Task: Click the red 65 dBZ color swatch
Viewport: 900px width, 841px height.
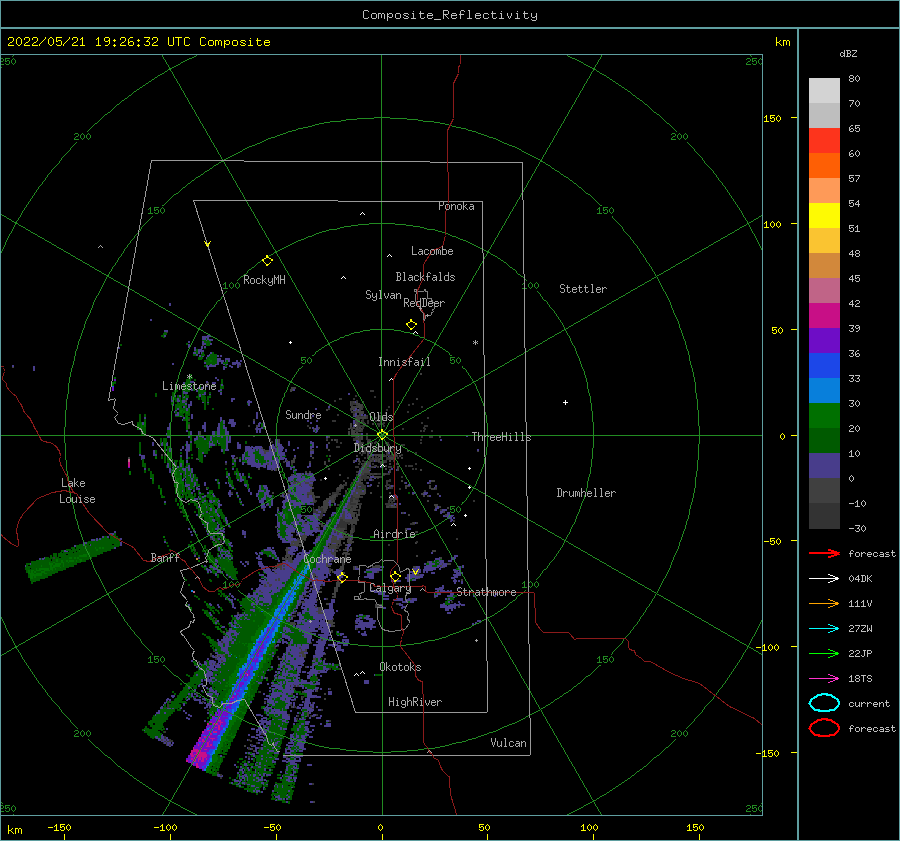Action: coord(824,140)
